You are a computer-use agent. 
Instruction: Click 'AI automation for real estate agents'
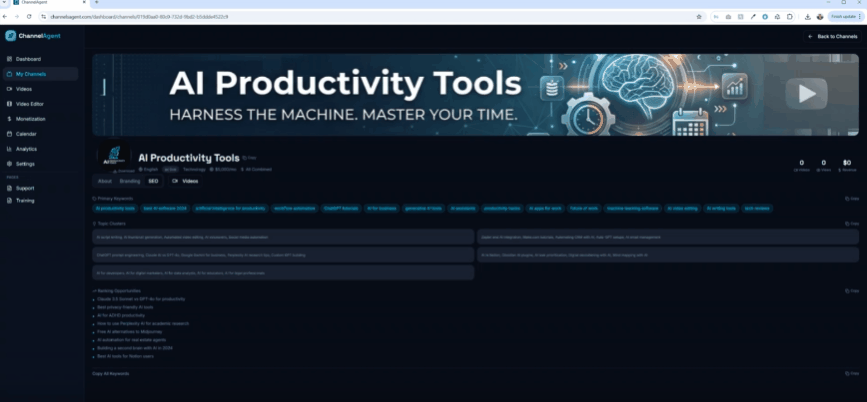tap(131, 340)
